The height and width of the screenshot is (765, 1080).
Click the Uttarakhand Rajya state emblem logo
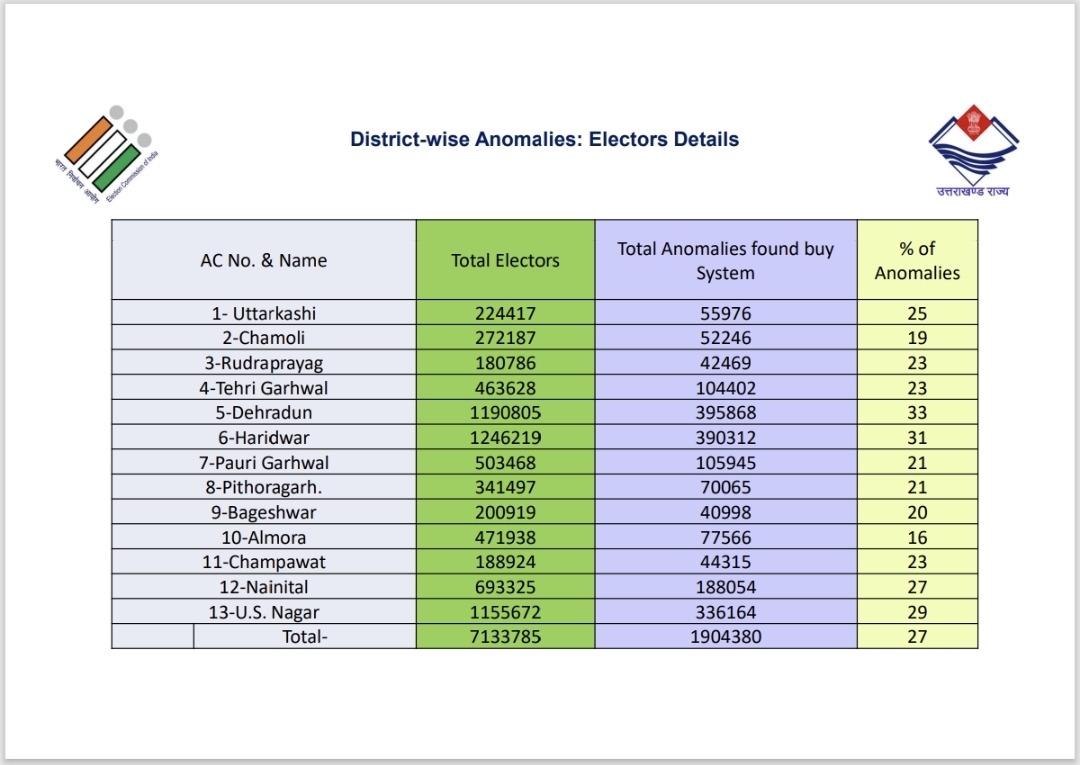click(x=973, y=151)
